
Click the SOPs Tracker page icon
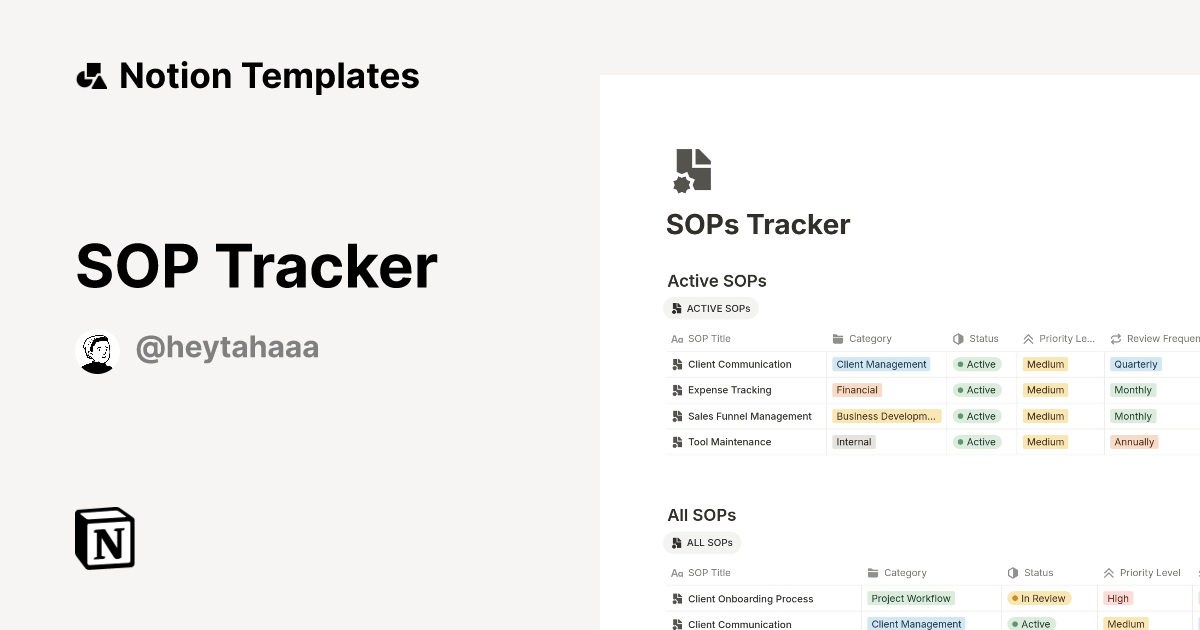tap(692, 170)
